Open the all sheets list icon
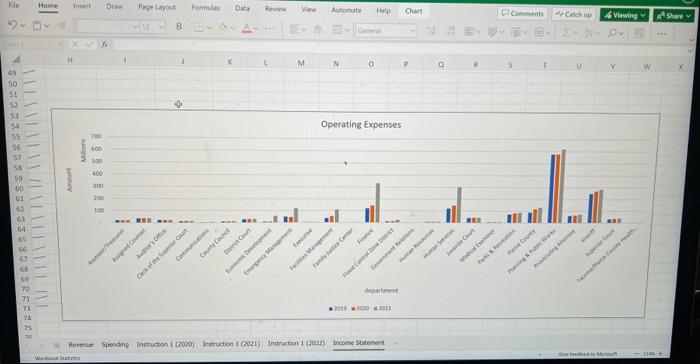This screenshot has height=364, width=700. pyautogui.click(x=57, y=345)
